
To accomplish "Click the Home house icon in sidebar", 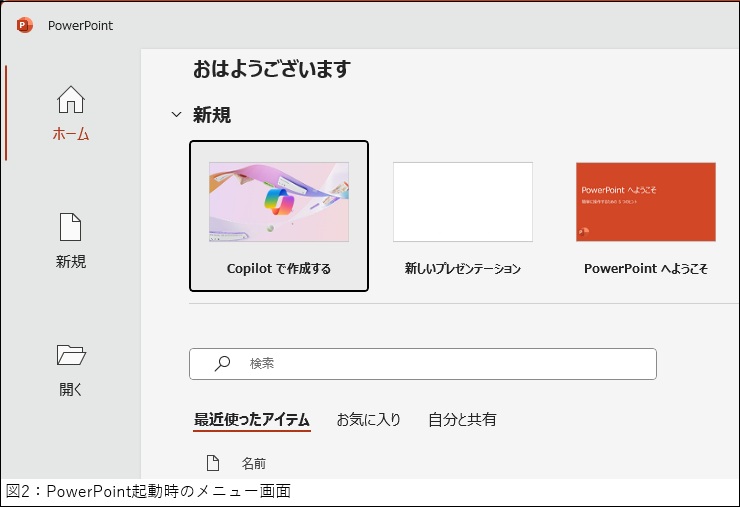I will 71,100.
